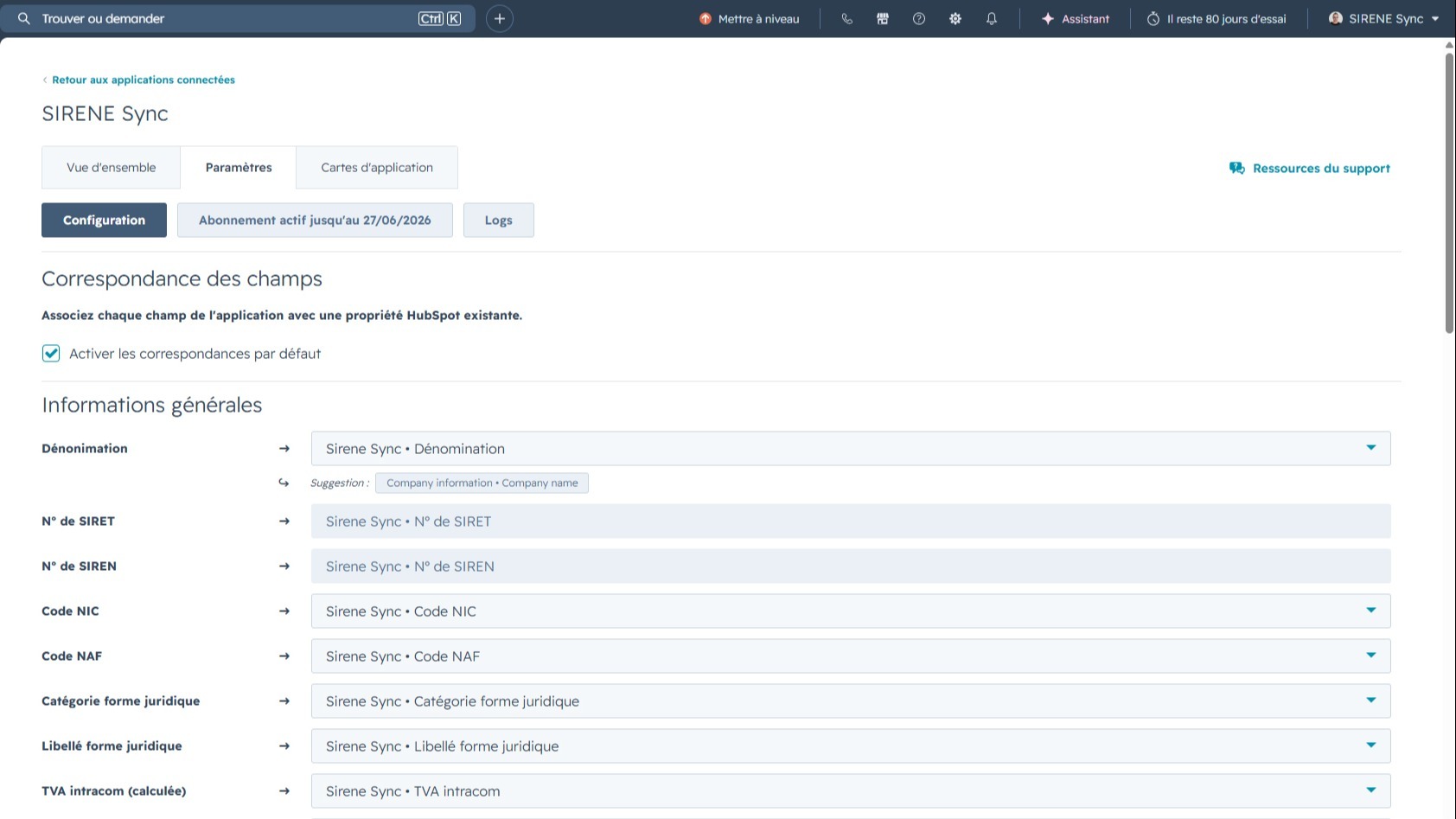This screenshot has width=1456, height=819.
Task: Open the Logs sub-tab
Action: click(x=499, y=220)
